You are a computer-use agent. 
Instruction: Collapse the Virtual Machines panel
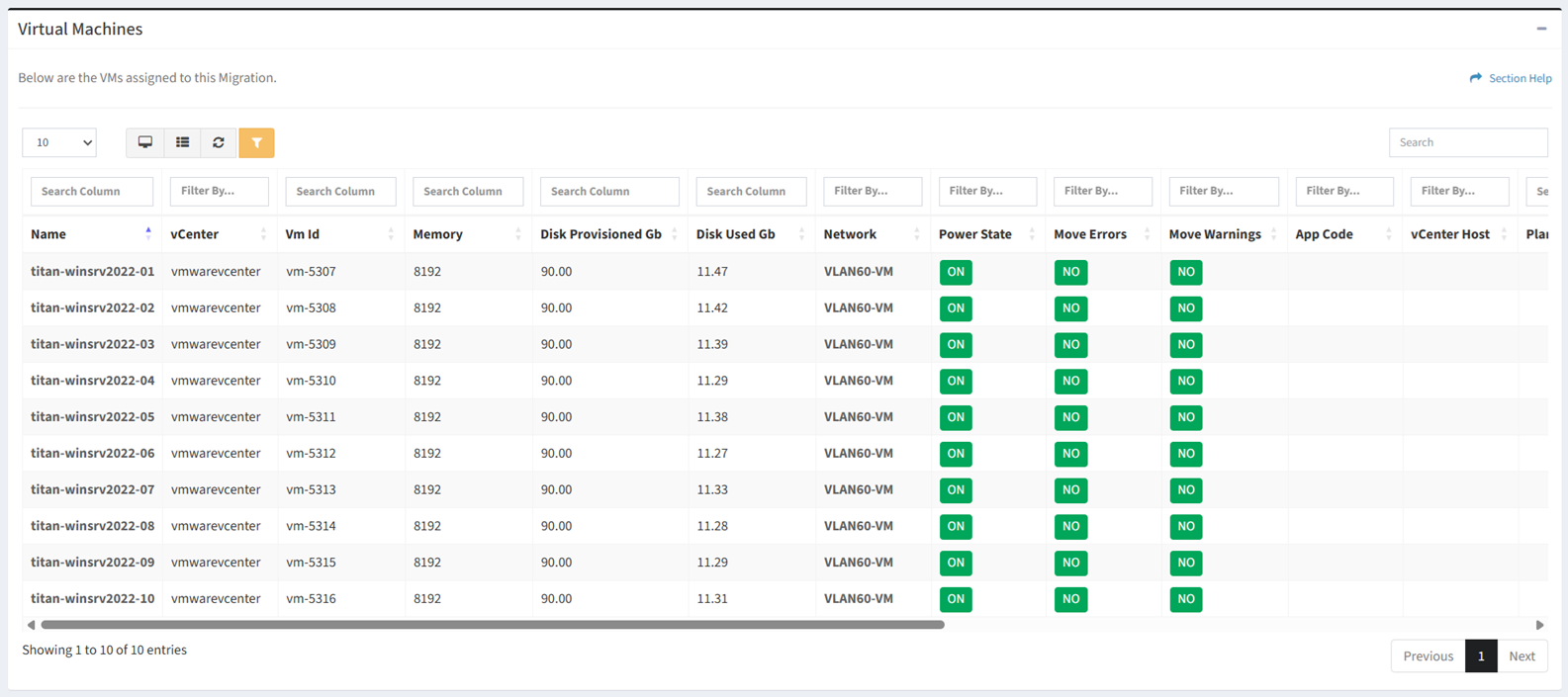1541,29
